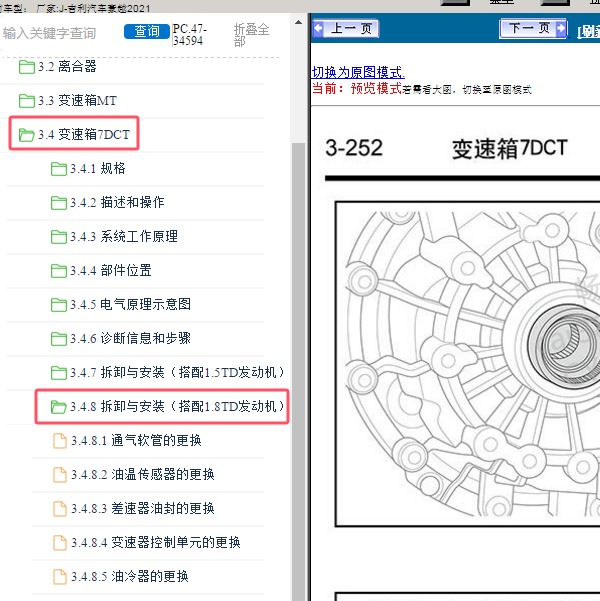Click the PC.47-34594 code text
The image size is (600, 601).
click(189, 34)
